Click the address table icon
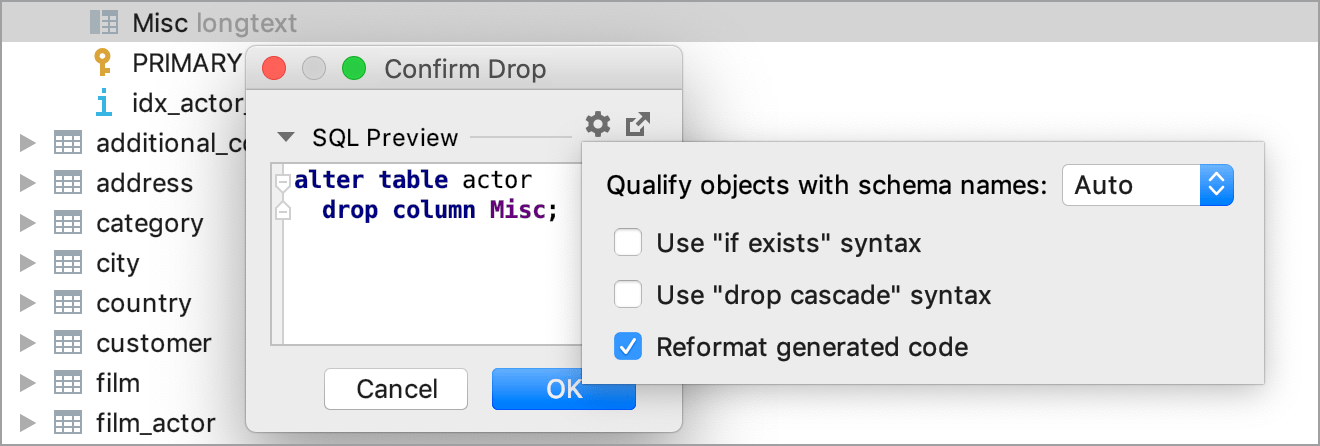 [x=67, y=183]
